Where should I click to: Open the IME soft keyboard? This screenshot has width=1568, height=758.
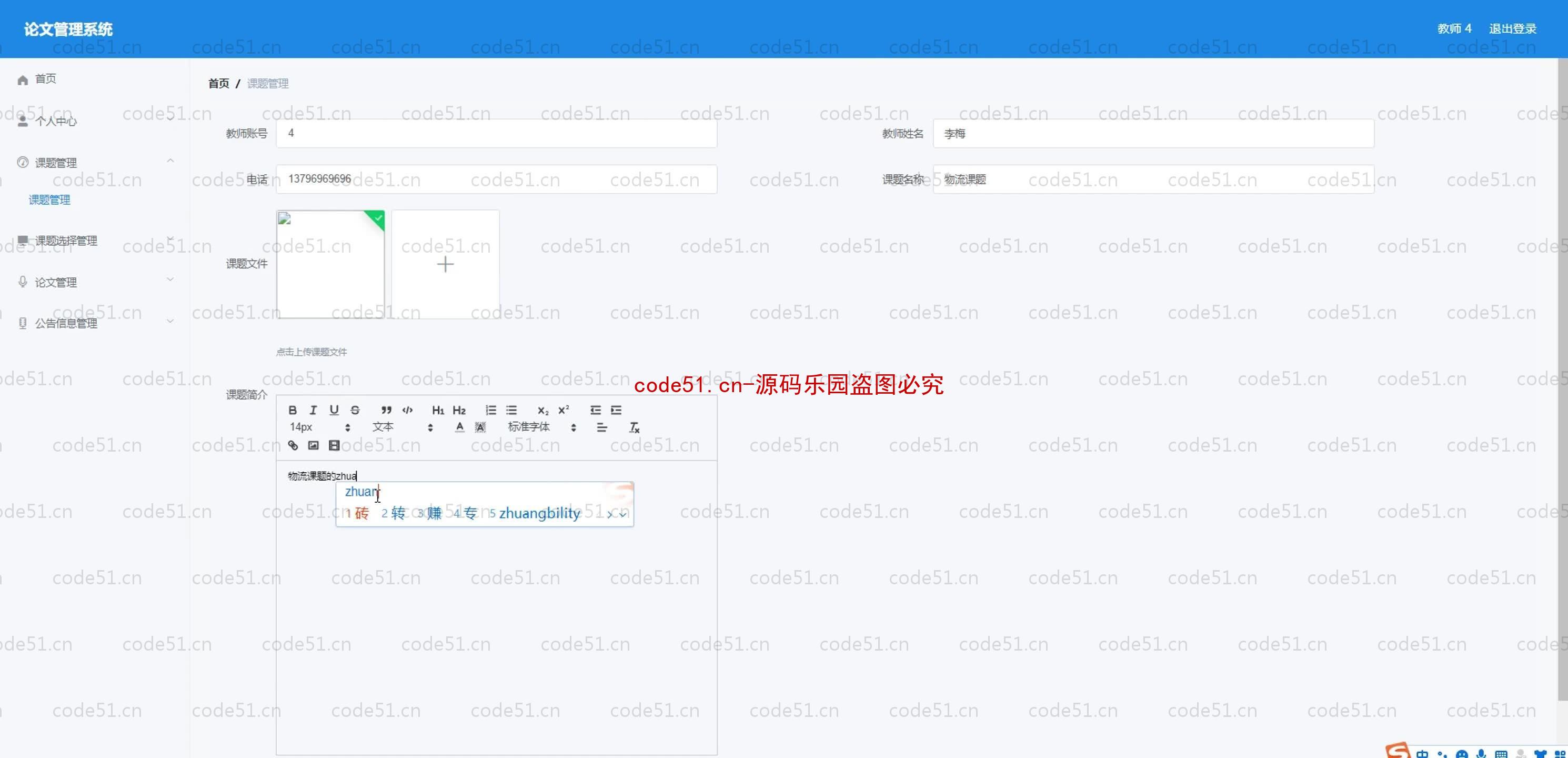[1501, 754]
